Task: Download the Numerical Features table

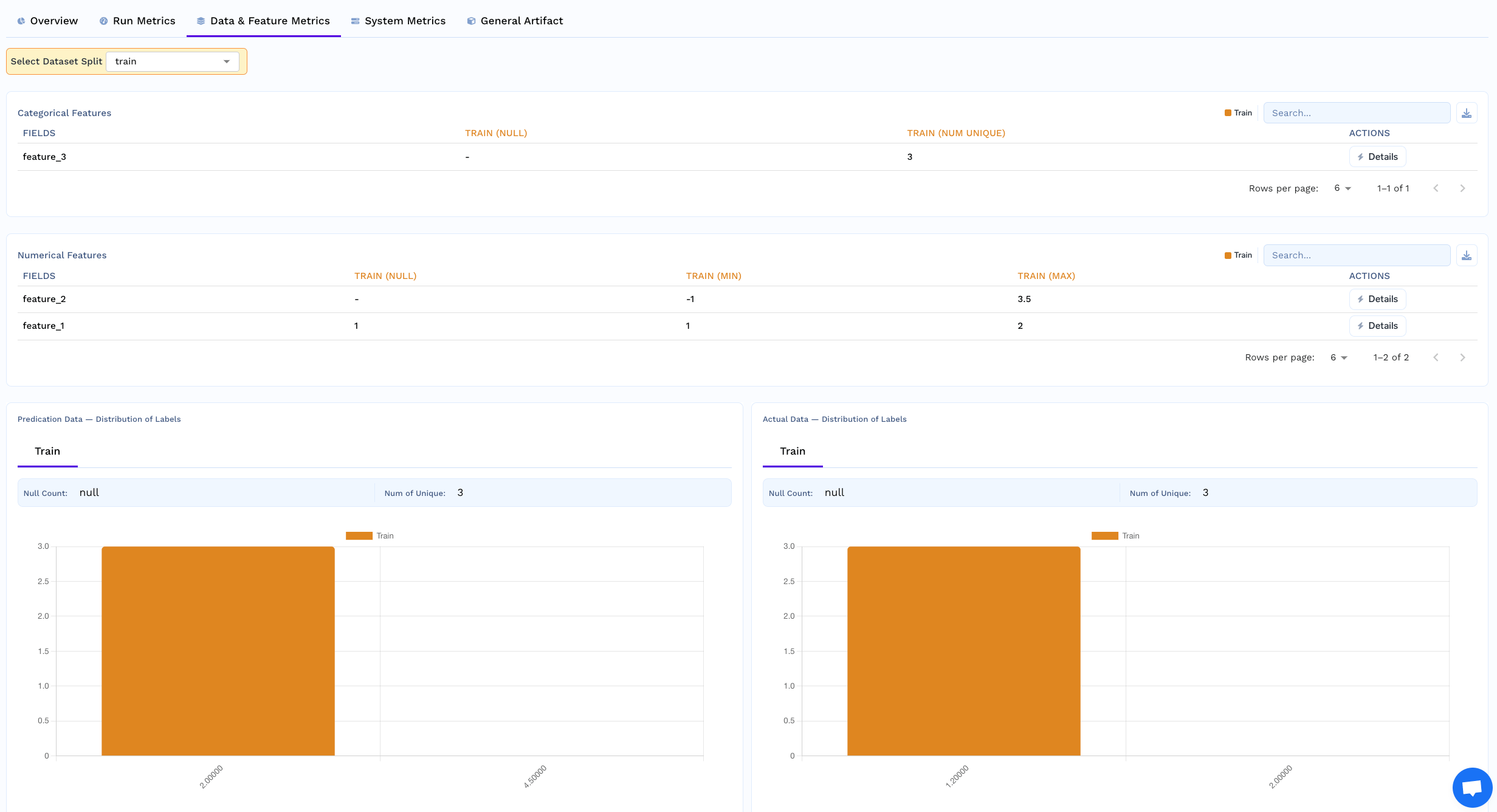Action: click(1467, 255)
